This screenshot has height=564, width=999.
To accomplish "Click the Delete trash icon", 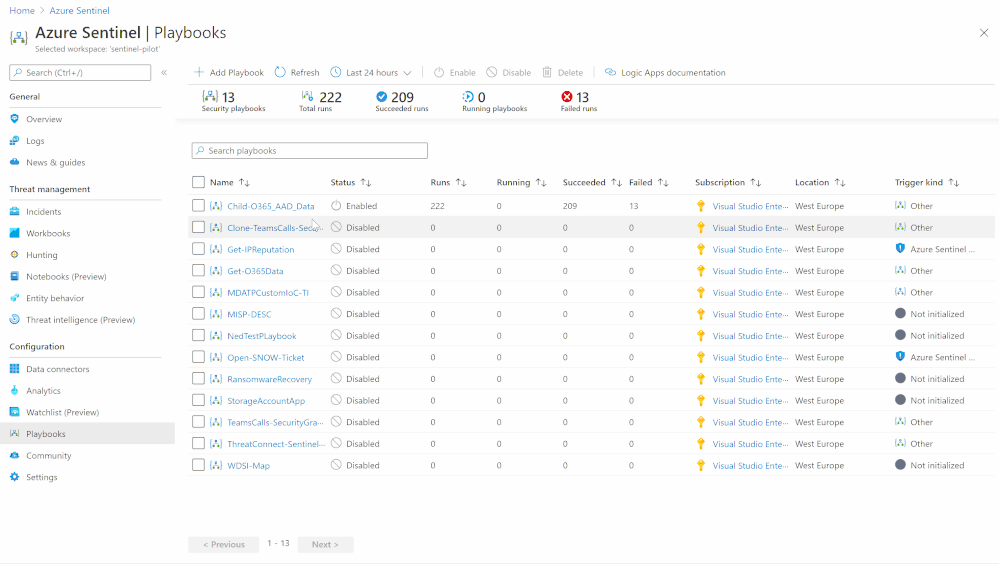I will [x=547, y=72].
